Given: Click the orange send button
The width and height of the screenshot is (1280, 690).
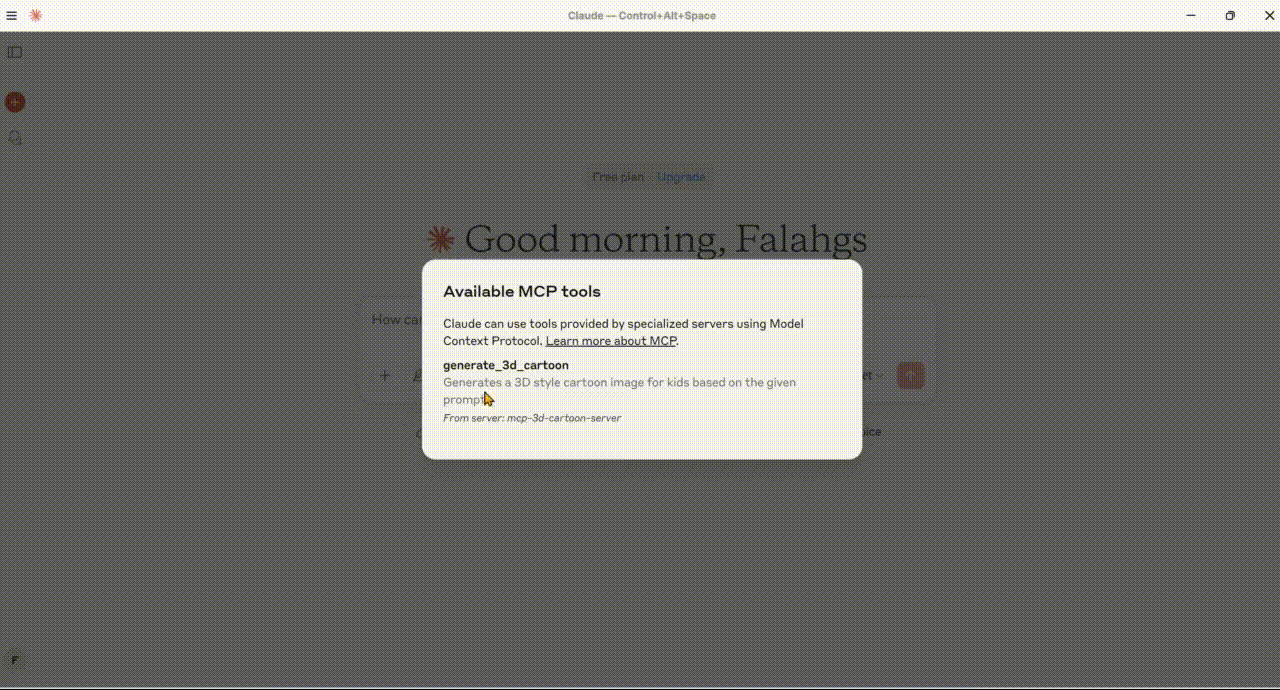Looking at the screenshot, I should tap(910, 376).
